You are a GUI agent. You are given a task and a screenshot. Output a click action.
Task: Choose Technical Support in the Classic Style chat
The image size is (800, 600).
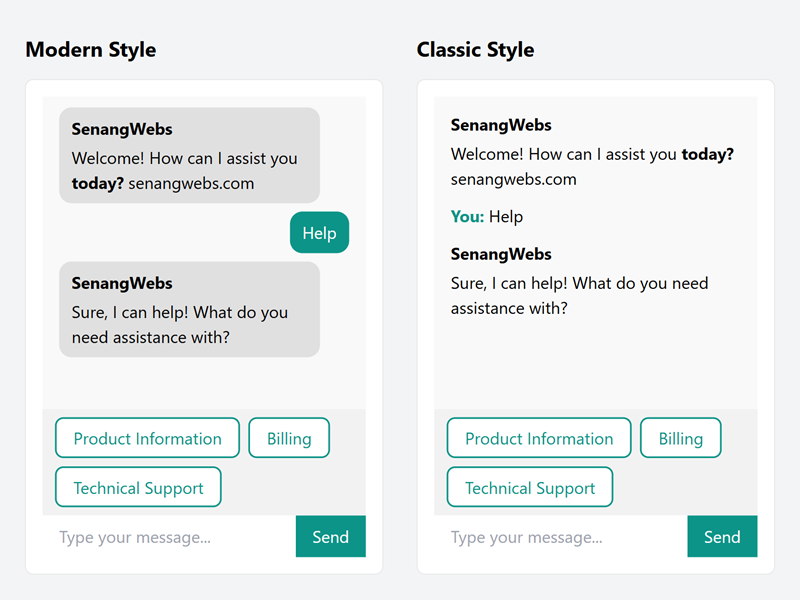point(530,488)
